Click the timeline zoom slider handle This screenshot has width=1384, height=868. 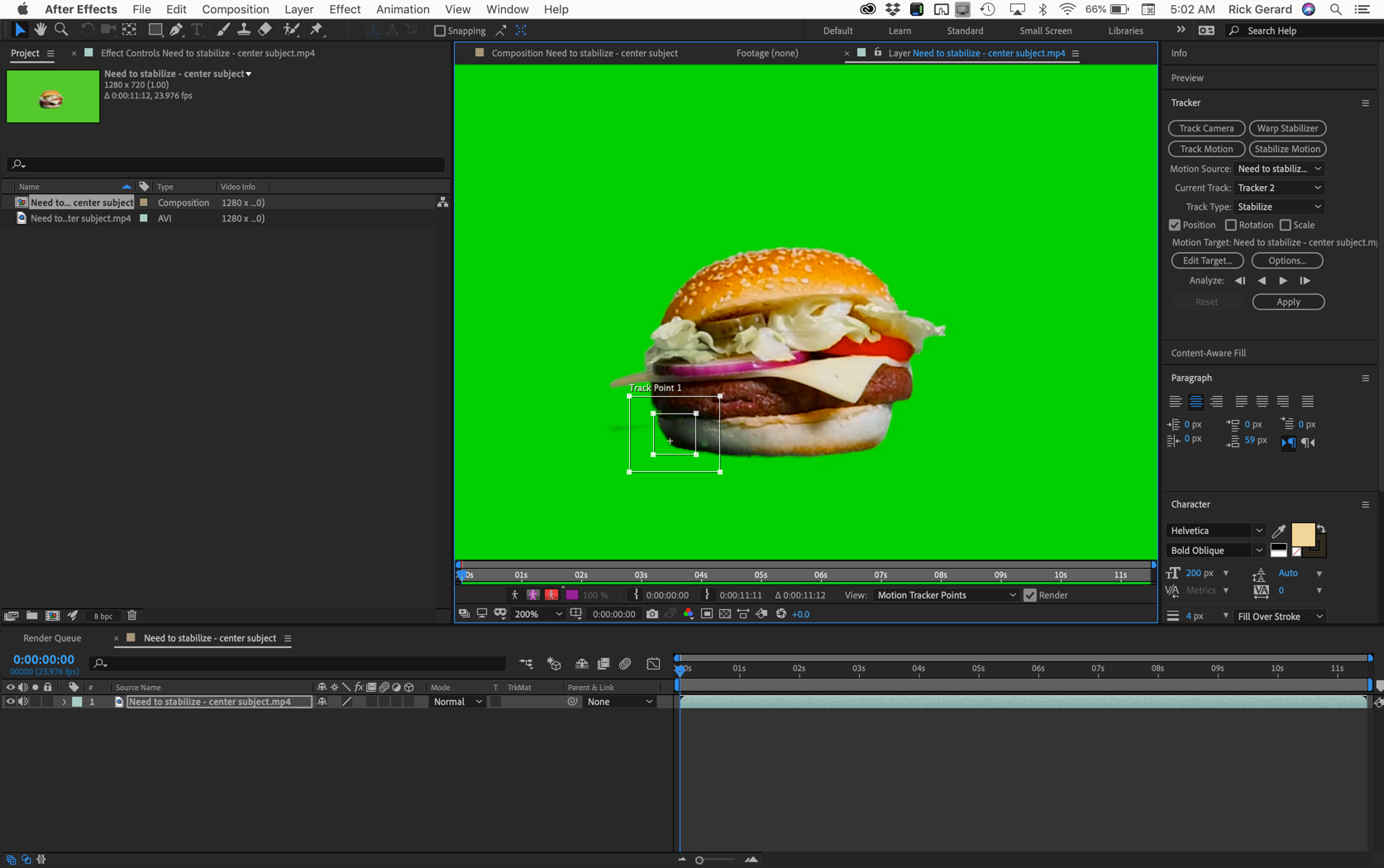(x=699, y=861)
